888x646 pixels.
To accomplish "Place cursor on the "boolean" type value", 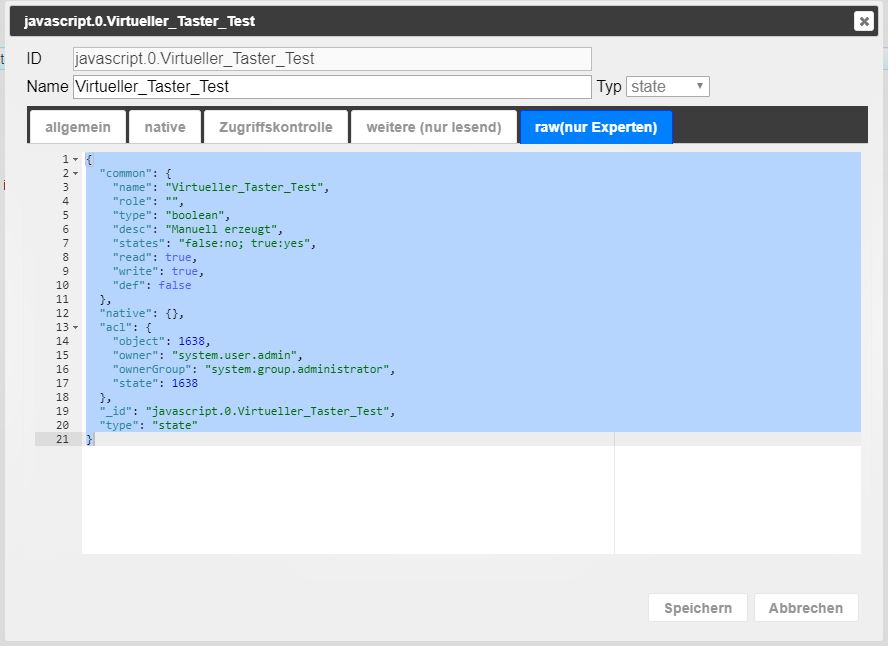I will [x=197, y=215].
